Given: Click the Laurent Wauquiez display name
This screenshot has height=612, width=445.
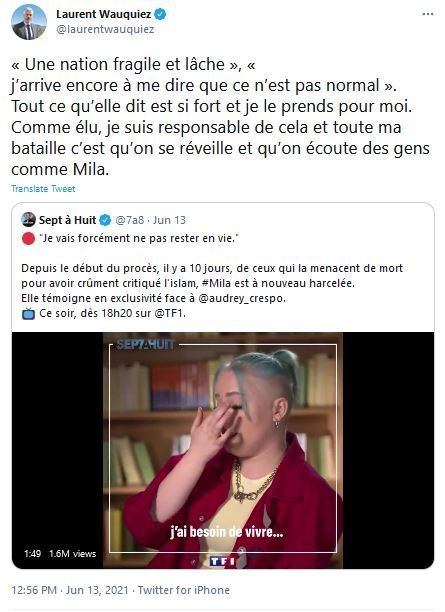Looking at the screenshot, I should coord(103,14).
